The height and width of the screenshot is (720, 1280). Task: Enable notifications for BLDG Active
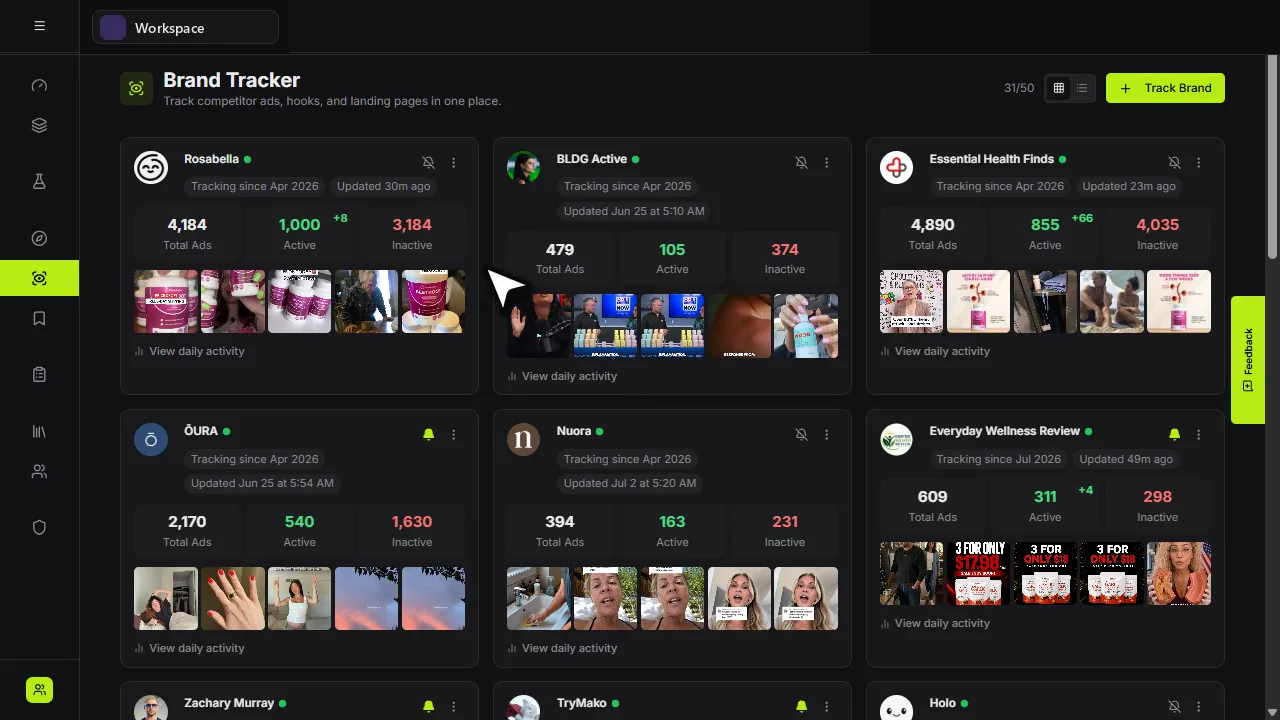point(801,163)
